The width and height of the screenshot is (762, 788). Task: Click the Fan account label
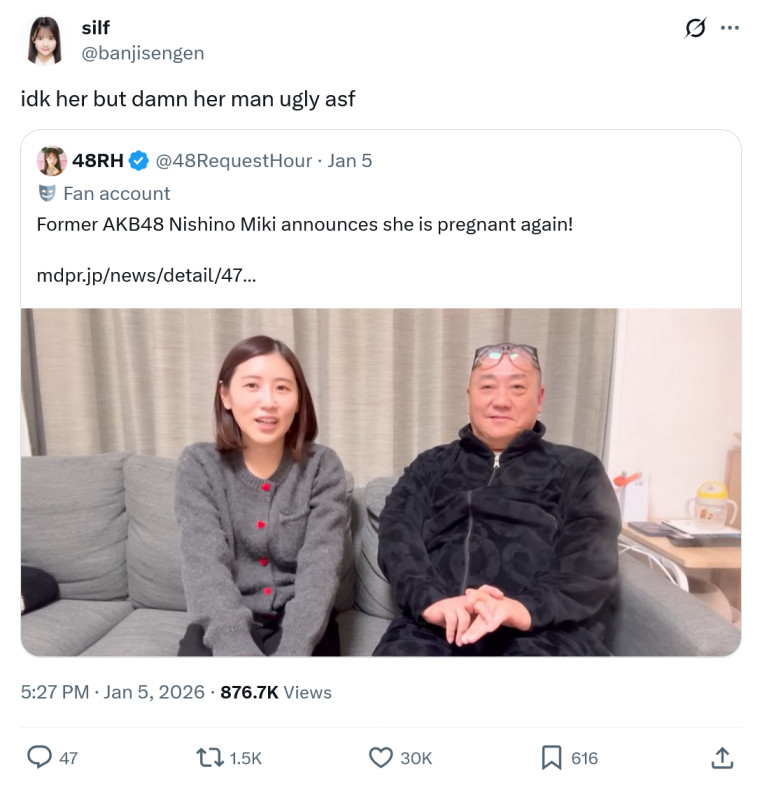point(117,193)
